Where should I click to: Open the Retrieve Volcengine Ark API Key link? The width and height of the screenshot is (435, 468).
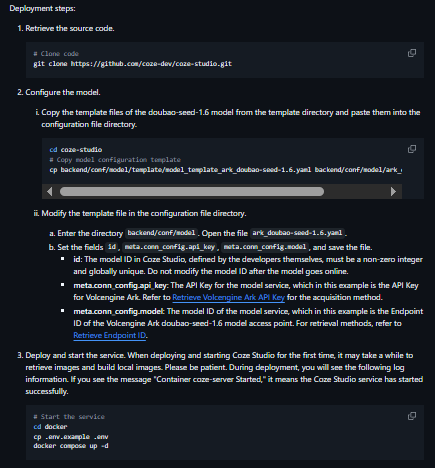(x=228, y=297)
